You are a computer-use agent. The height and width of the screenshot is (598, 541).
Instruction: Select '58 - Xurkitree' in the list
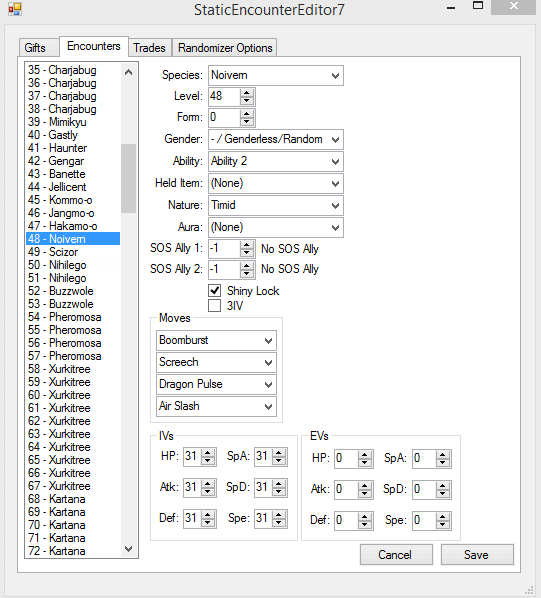coord(73,369)
